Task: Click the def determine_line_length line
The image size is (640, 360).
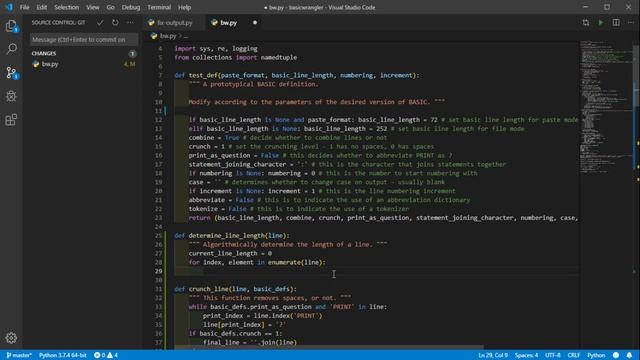Action: point(232,236)
